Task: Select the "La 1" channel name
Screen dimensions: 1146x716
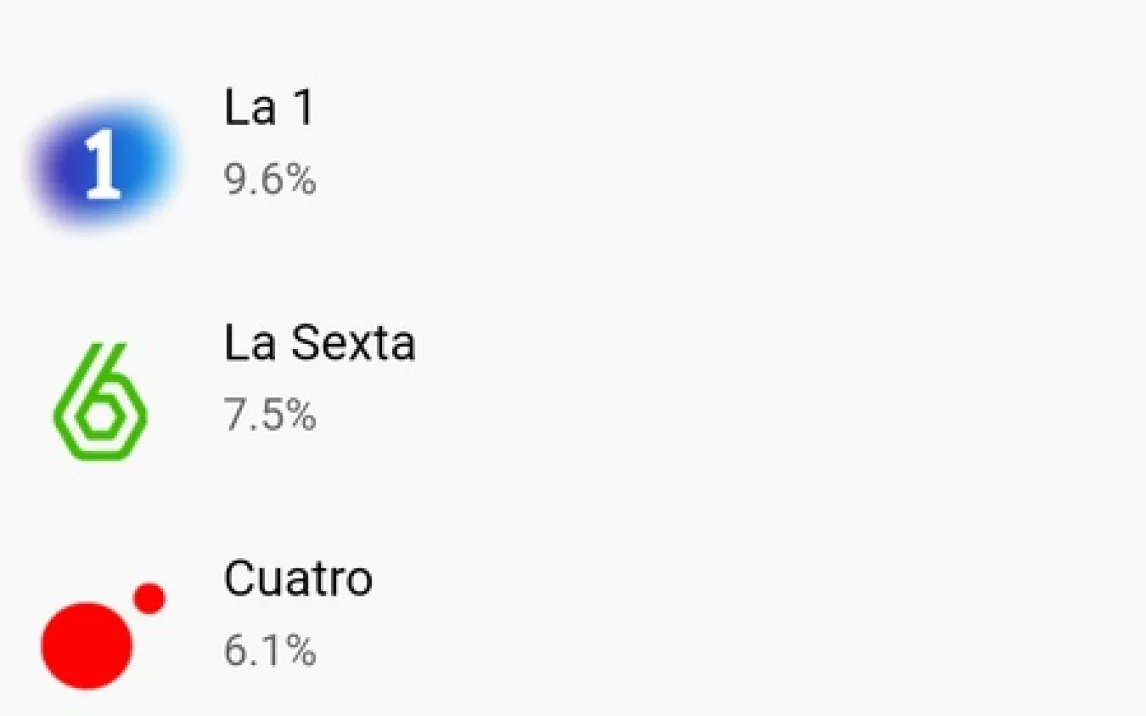Action: click(268, 107)
